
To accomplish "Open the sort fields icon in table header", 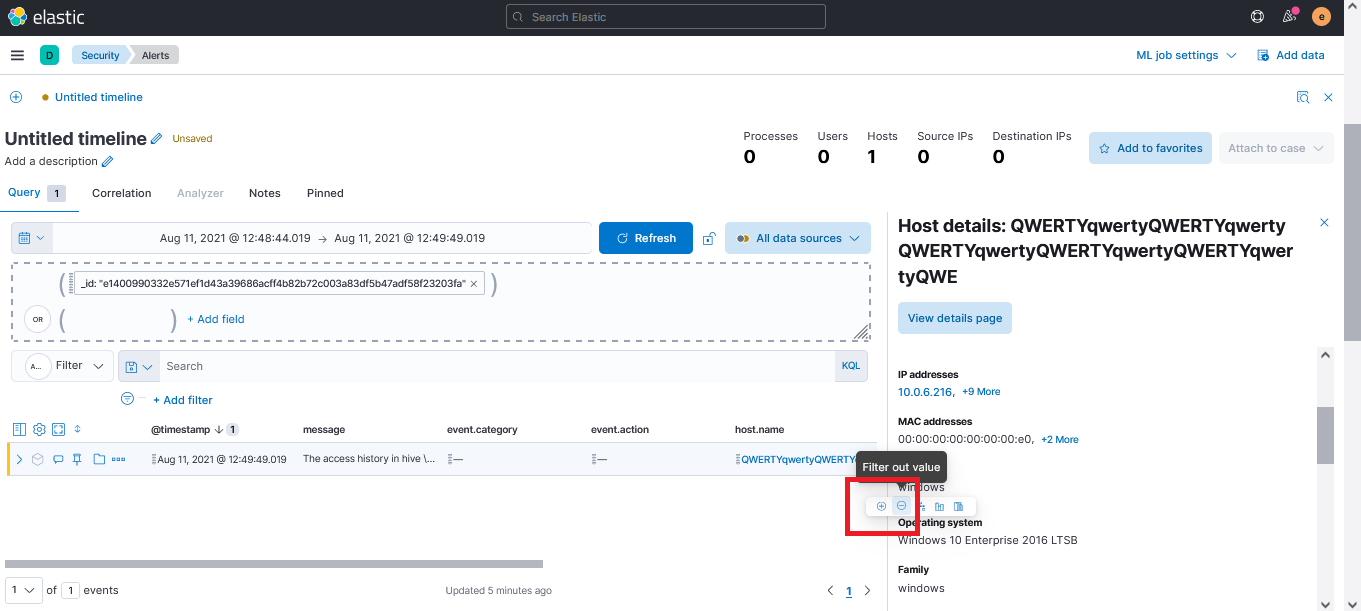I will (x=78, y=429).
